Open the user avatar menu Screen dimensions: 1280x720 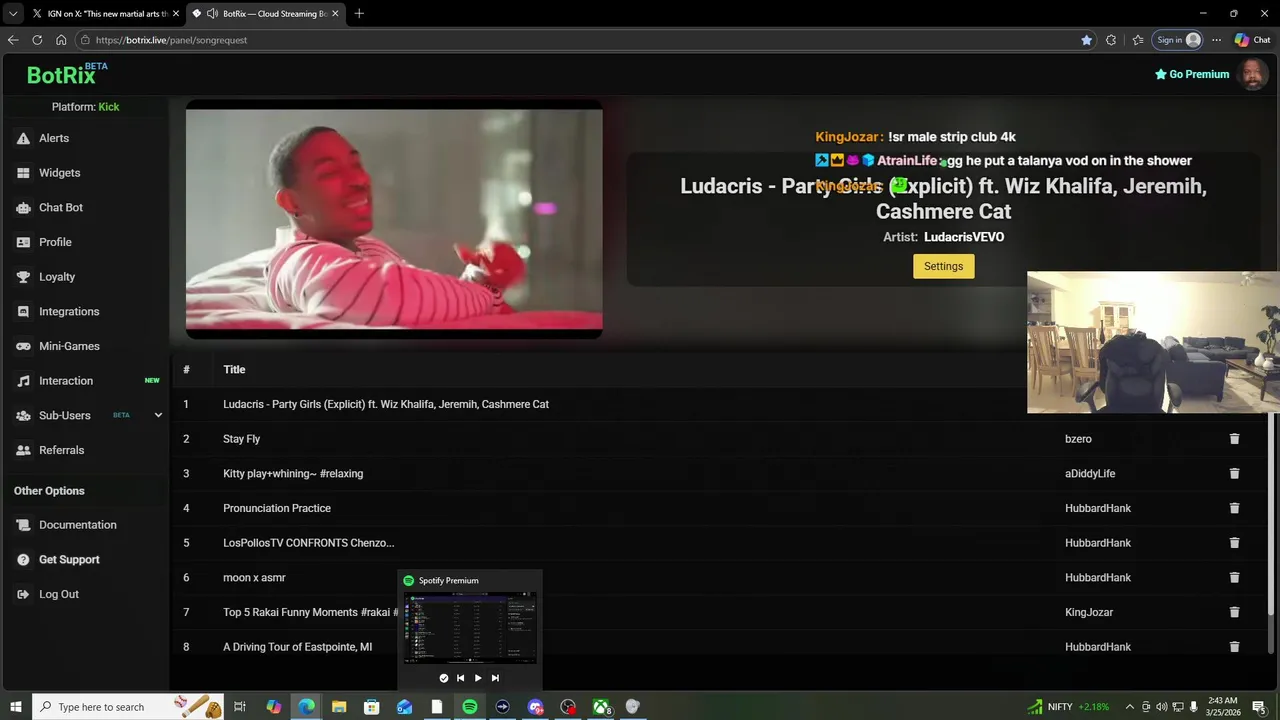[1253, 74]
